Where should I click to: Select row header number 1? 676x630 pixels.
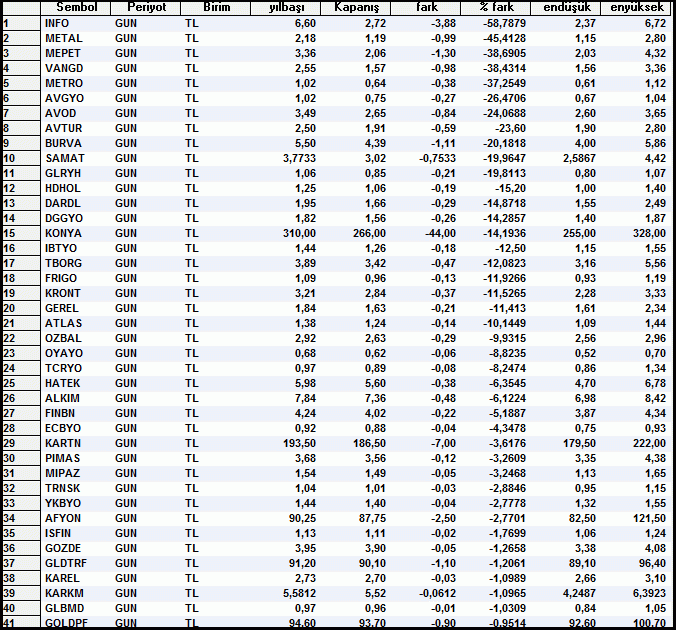click(21, 24)
